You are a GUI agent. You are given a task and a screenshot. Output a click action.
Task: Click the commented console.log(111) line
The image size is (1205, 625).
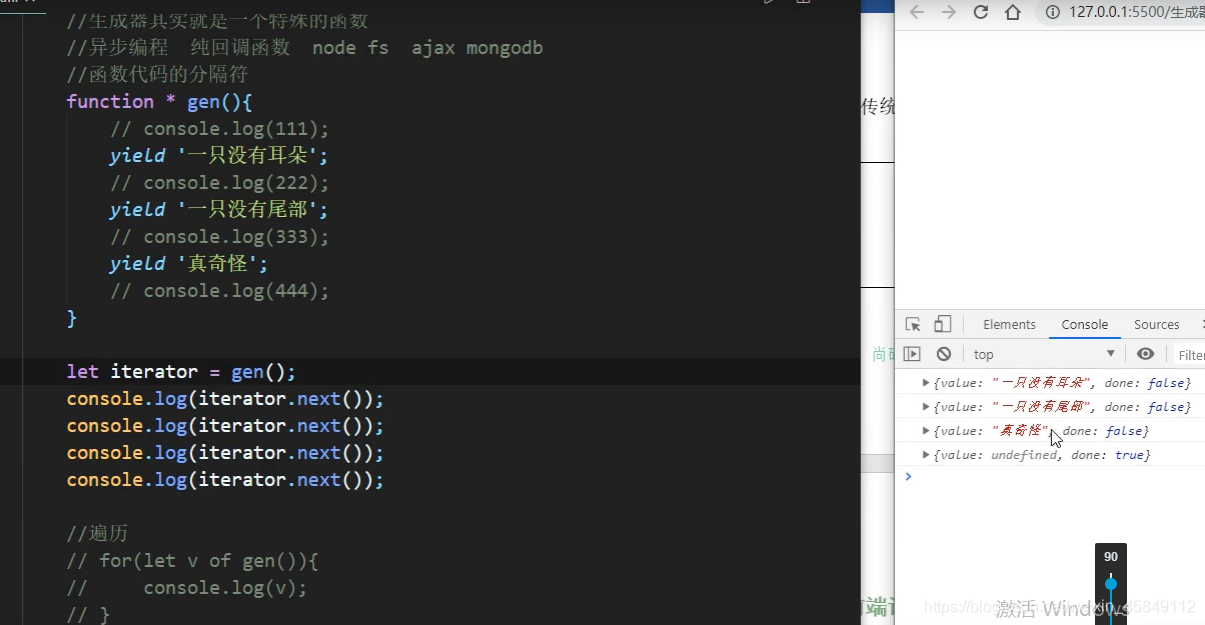[x=219, y=129]
